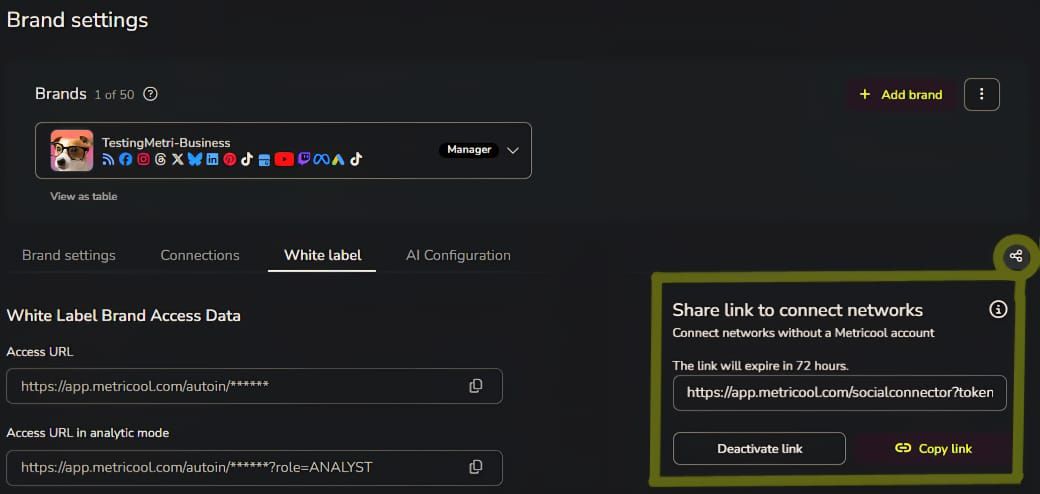This screenshot has width=1040, height=494.
Task: Click the LinkedIn network icon
Action: [x=212, y=159]
